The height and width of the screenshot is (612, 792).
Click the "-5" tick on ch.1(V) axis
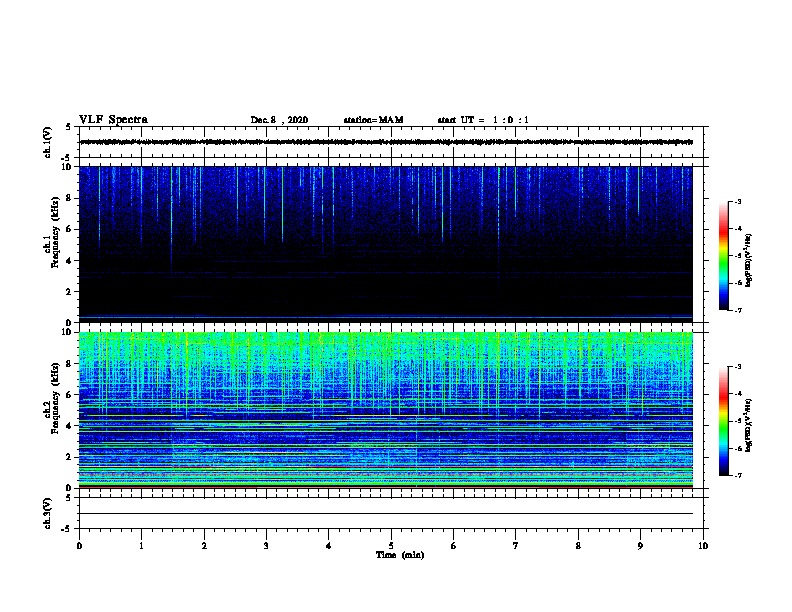(x=67, y=158)
